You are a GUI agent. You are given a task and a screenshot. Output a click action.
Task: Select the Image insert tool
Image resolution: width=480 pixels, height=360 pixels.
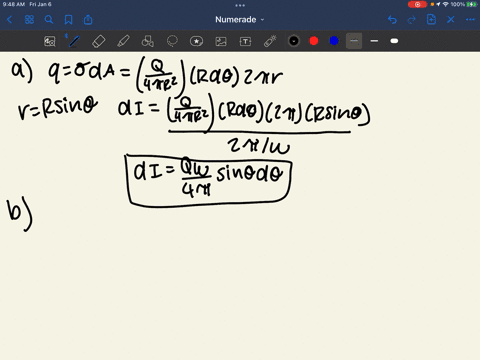point(221,41)
